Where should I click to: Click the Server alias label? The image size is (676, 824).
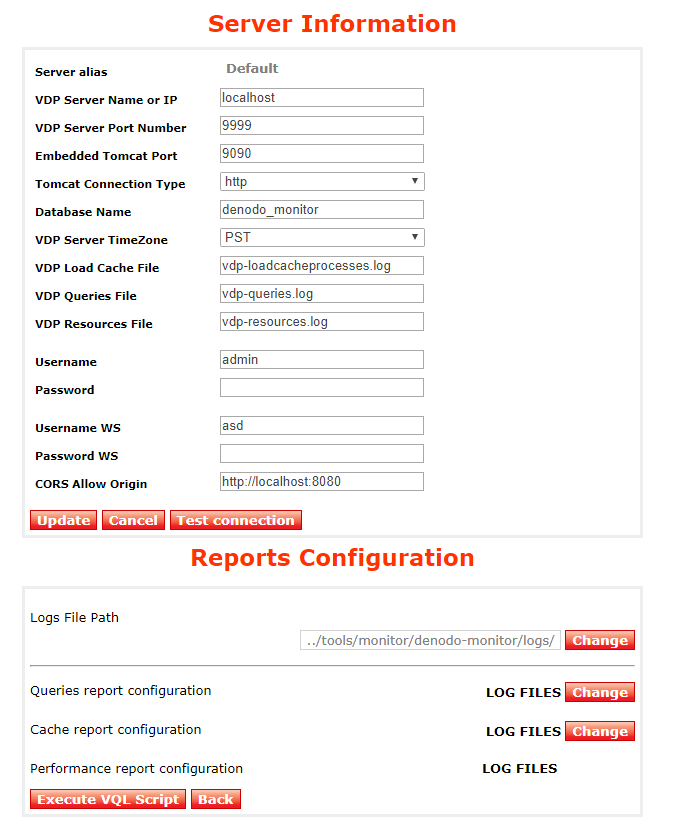[x=71, y=72]
